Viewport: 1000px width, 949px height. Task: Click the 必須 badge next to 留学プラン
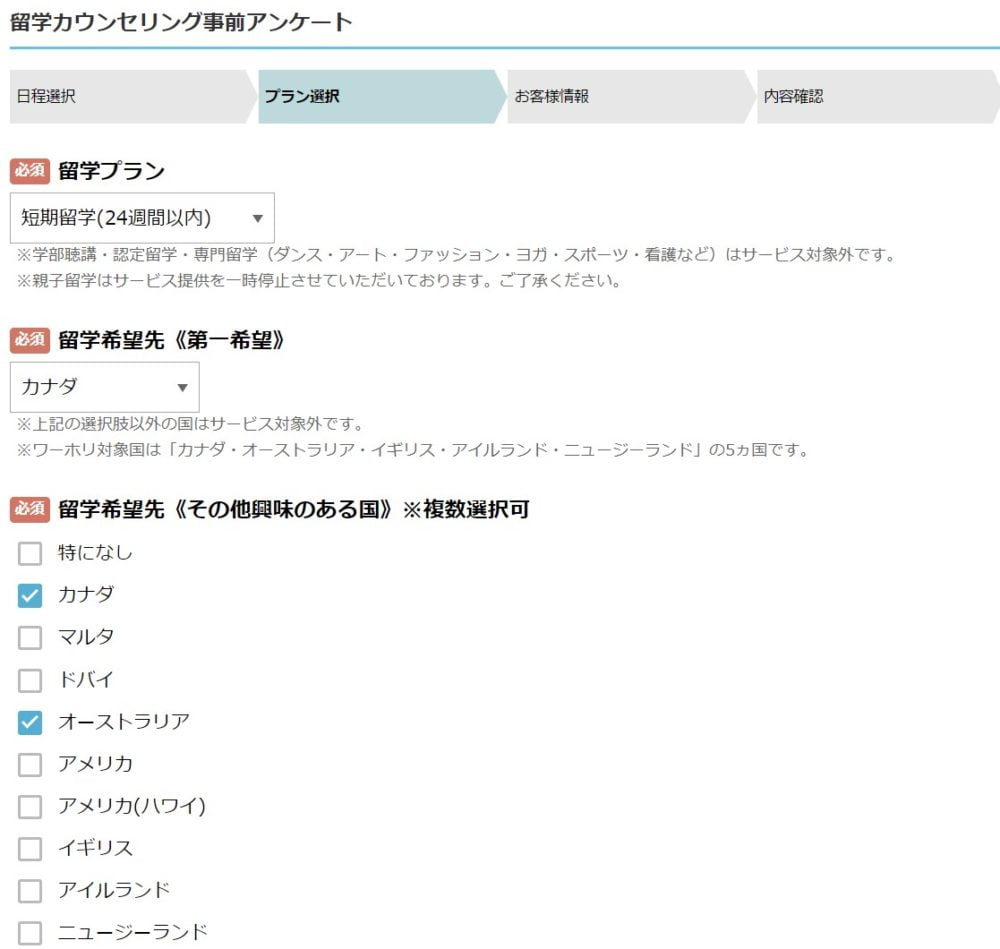coord(27,170)
